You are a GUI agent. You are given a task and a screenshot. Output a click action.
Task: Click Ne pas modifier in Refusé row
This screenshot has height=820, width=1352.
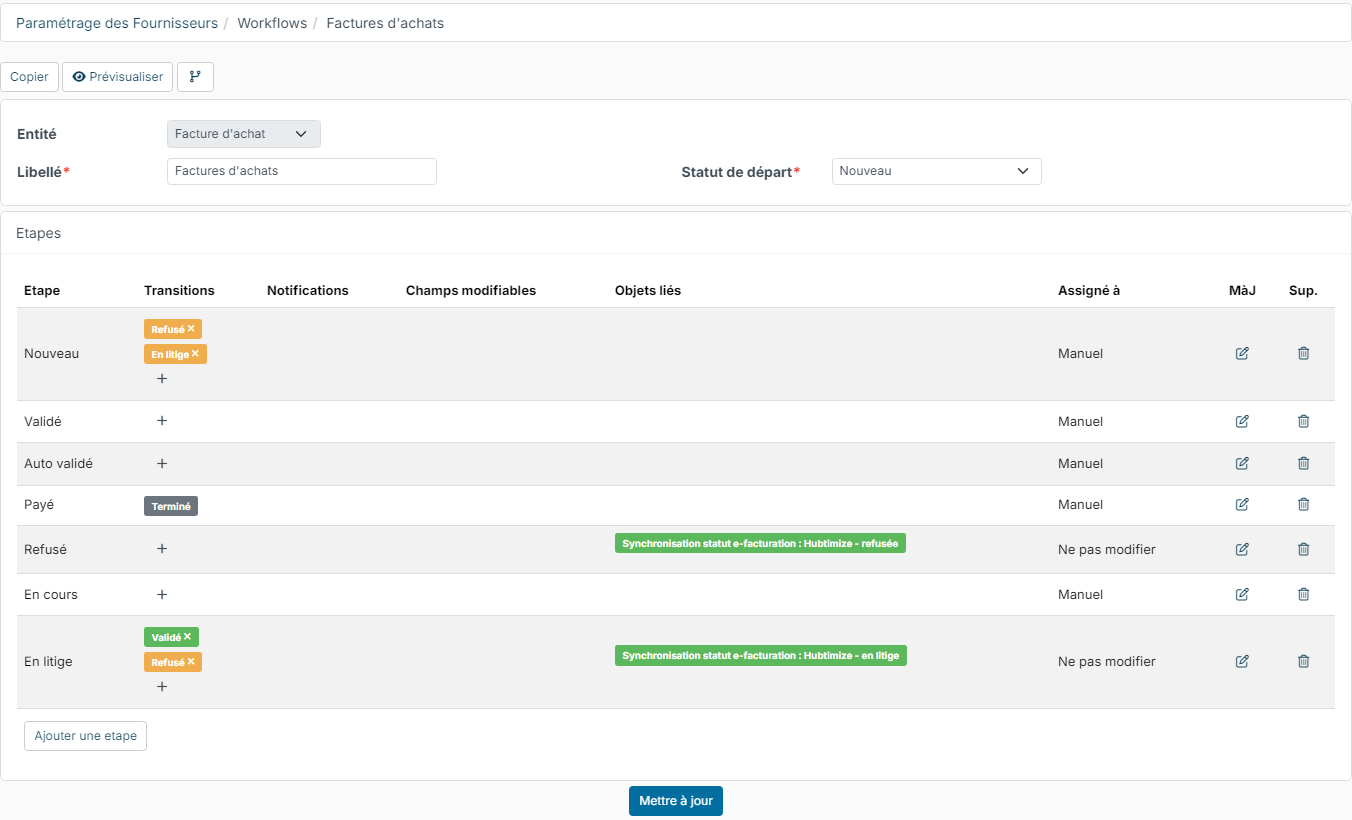[1107, 549]
